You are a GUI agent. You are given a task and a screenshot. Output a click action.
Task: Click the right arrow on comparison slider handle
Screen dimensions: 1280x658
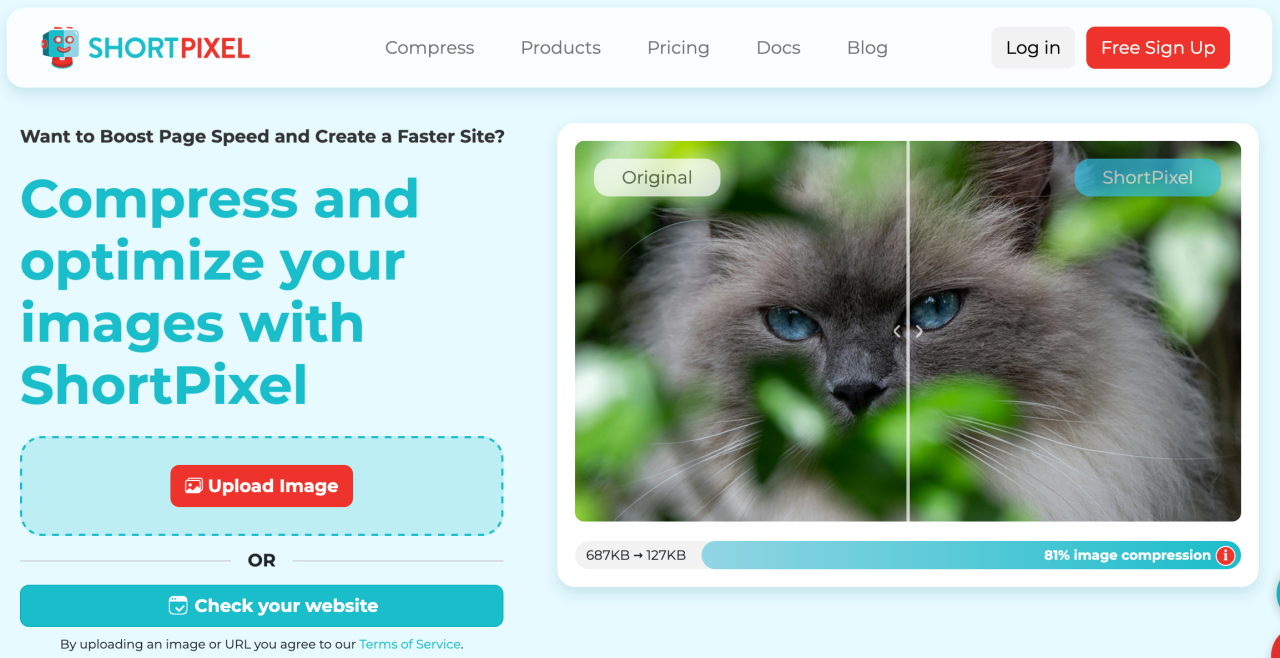pos(919,332)
